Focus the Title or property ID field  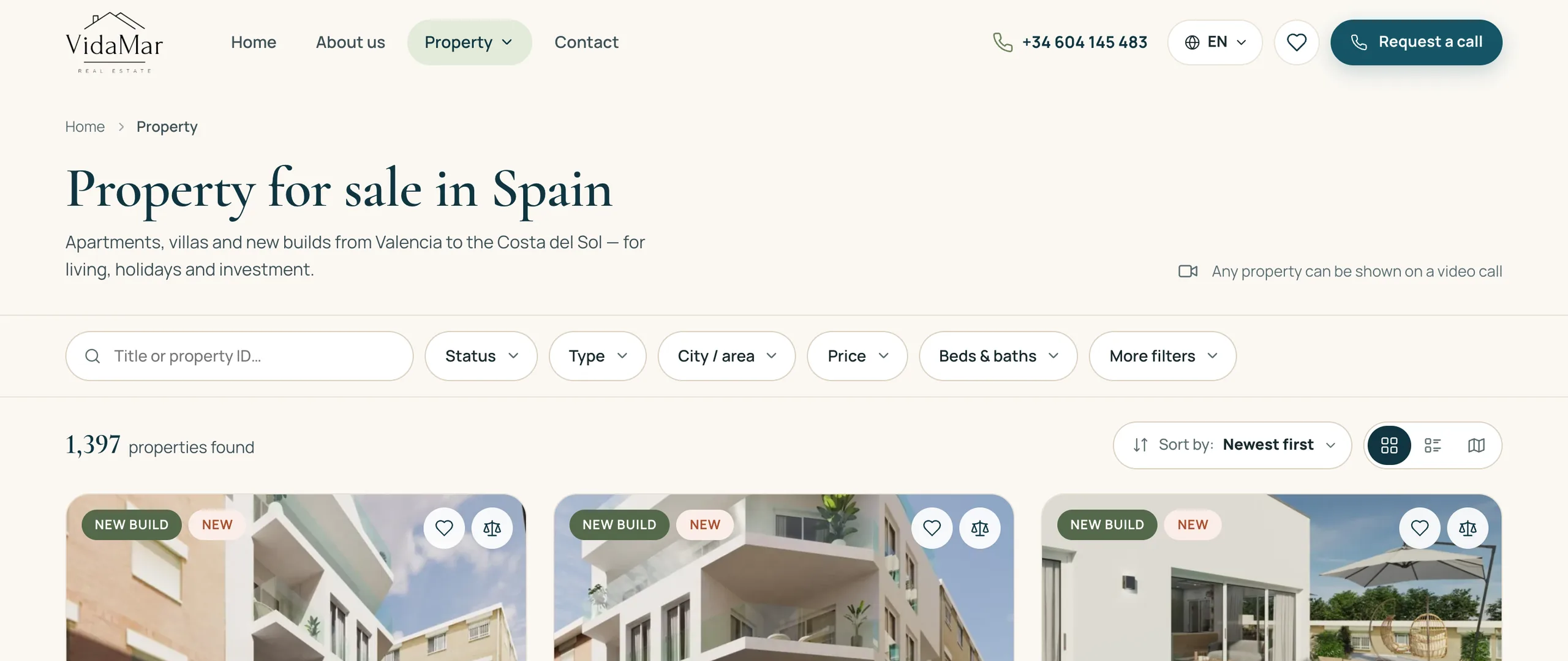pyautogui.click(x=239, y=356)
